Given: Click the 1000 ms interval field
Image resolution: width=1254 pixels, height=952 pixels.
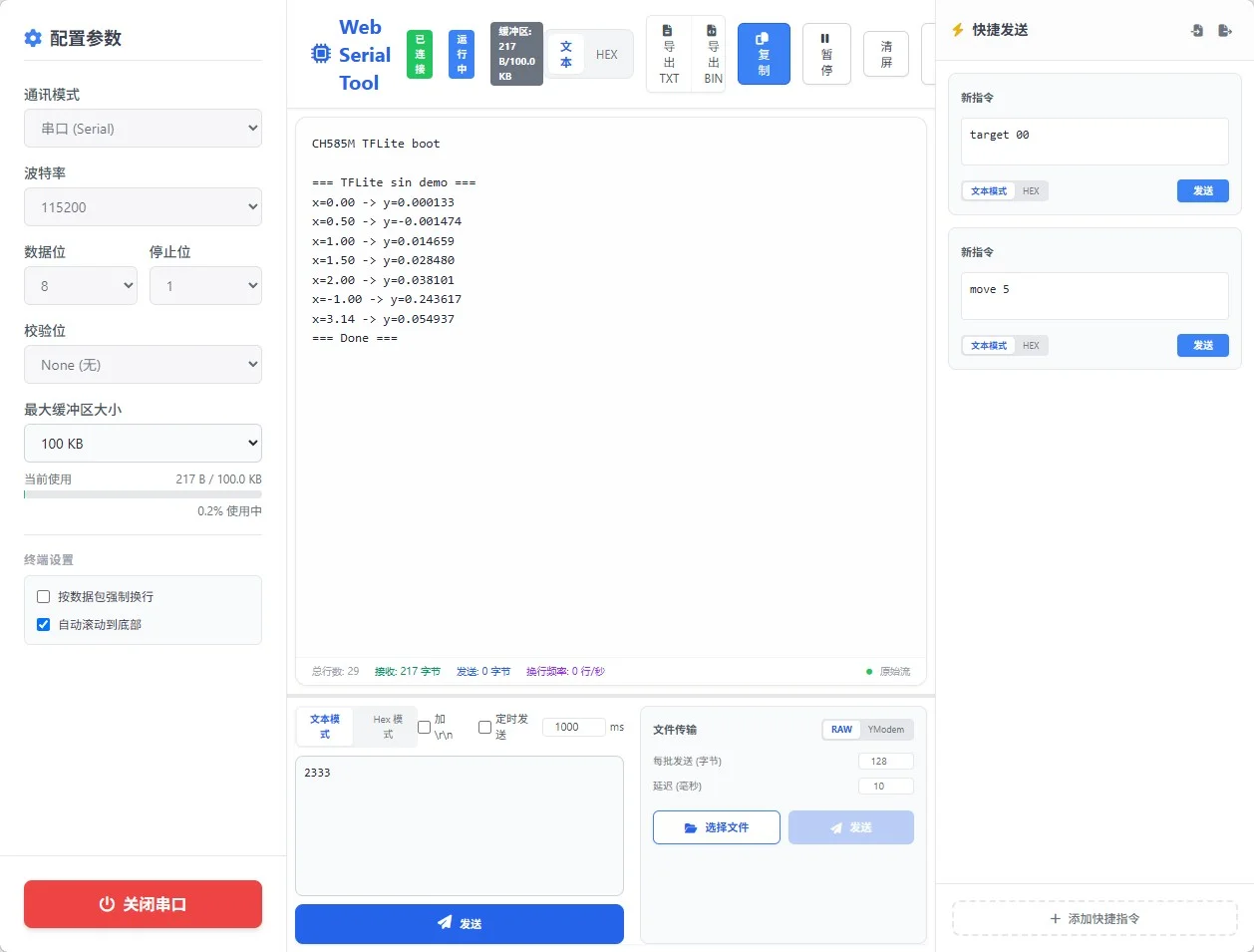Looking at the screenshot, I should [573, 728].
